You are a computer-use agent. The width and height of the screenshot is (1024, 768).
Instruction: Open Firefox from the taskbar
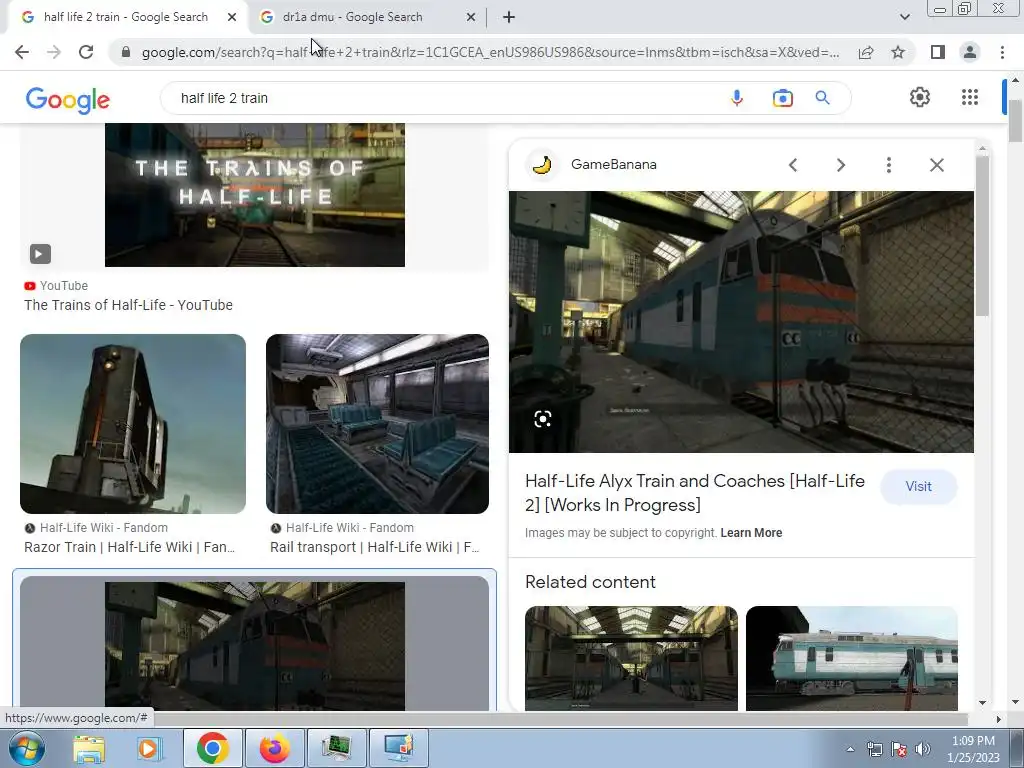coord(274,748)
